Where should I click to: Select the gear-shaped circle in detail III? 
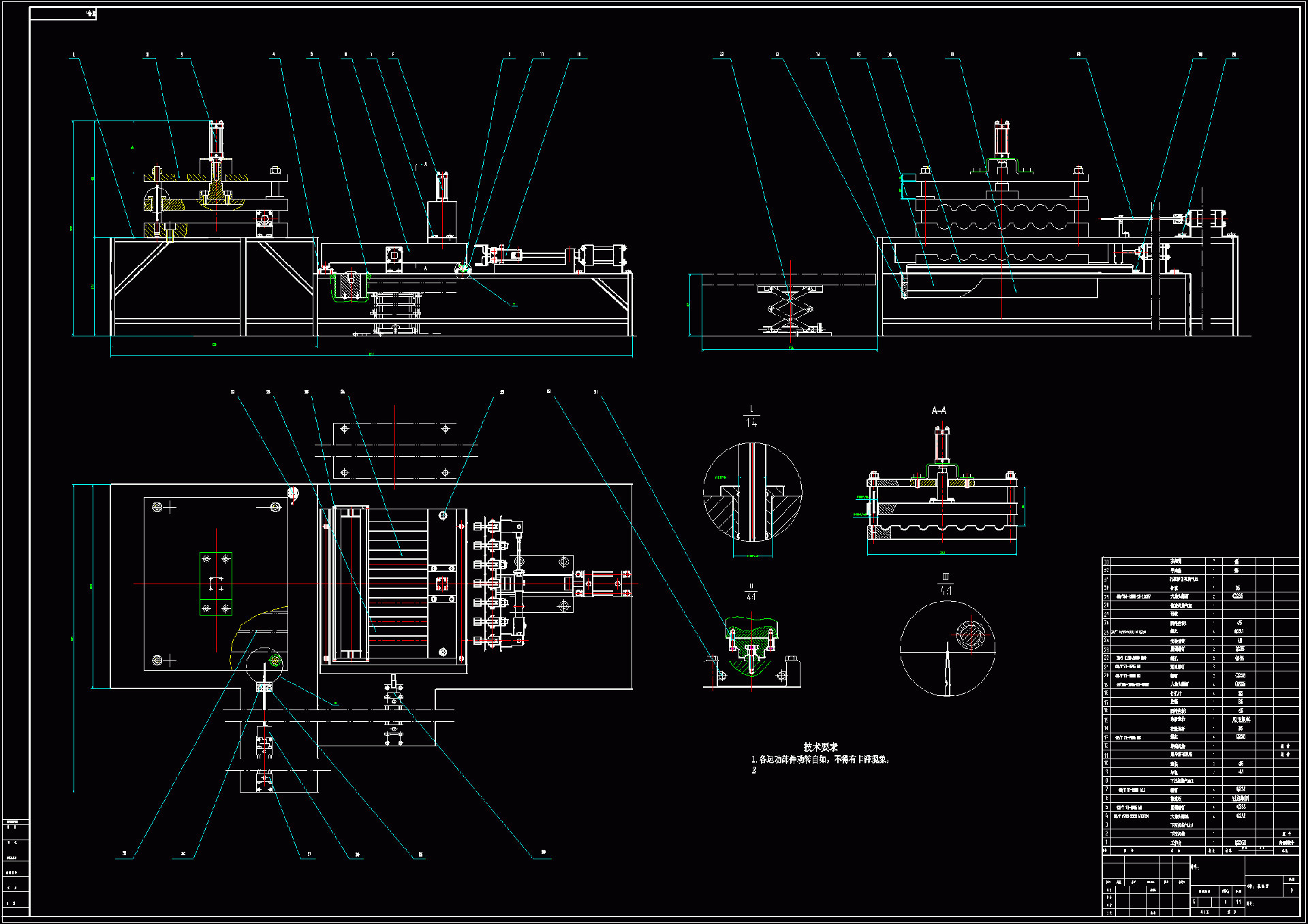point(970,634)
